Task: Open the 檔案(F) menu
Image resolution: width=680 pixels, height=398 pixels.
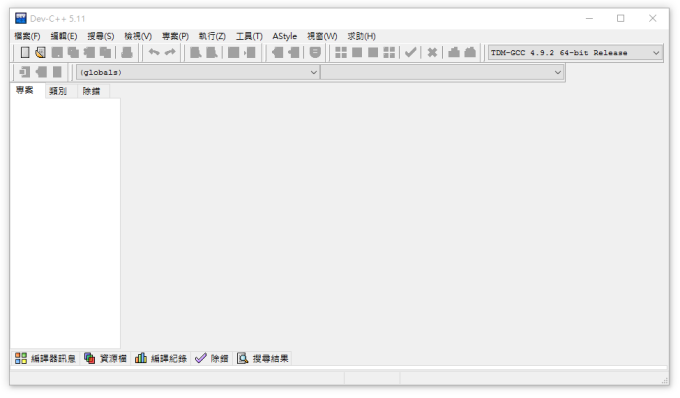Action: (27, 36)
